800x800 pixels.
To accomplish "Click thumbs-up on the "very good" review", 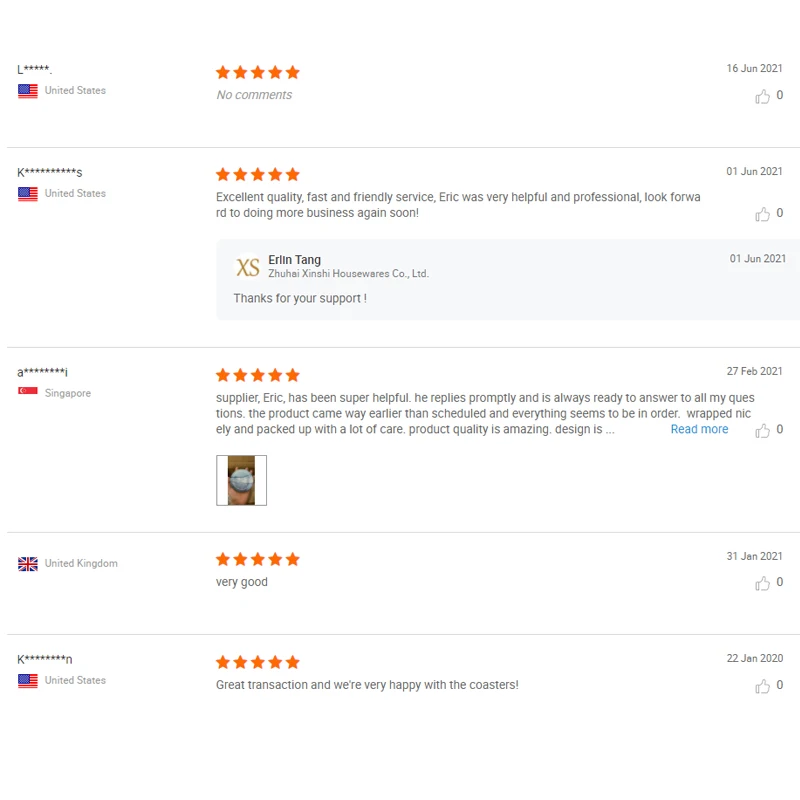I will [x=762, y=583].
